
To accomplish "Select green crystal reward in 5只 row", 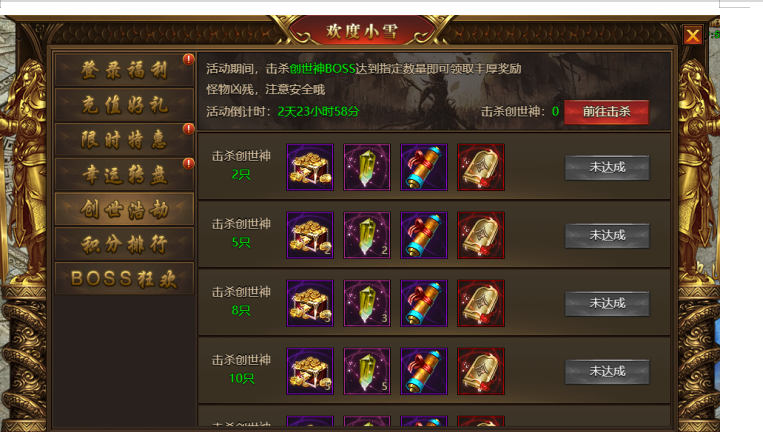I will [x=367, y=235].
